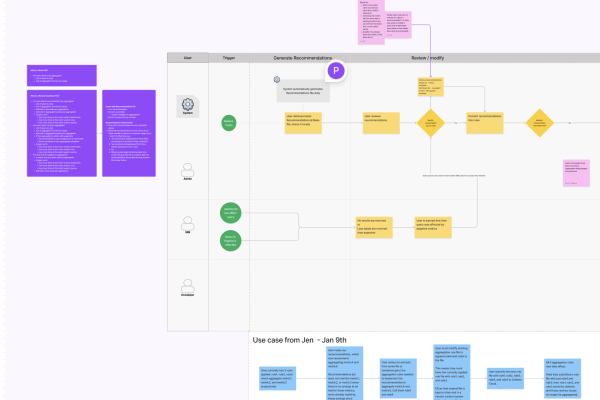Select the second yellow diamond on the right

(541, 123)
